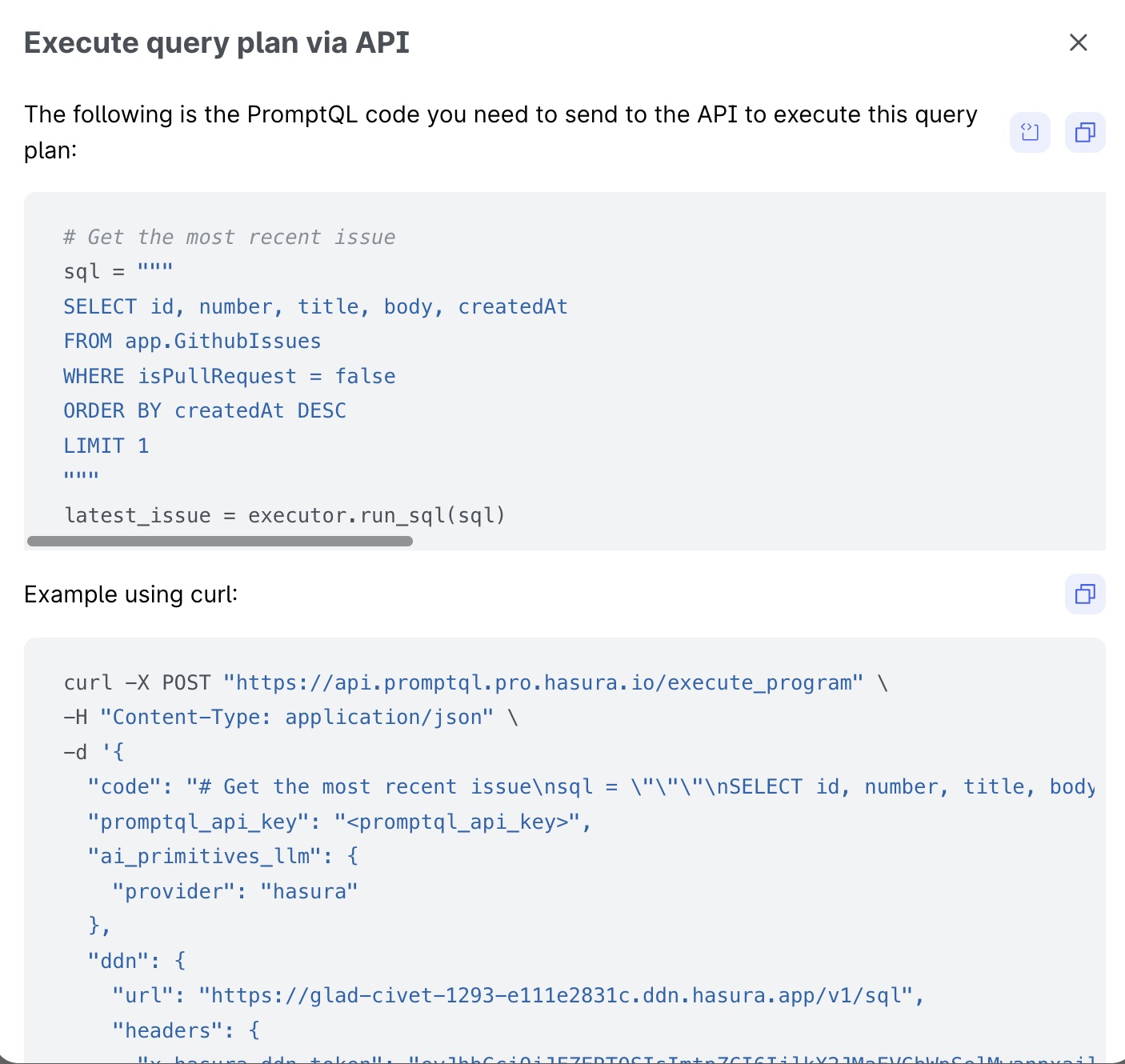Click the line "SELECT id, number, title, body, createdAt"
Viewport: 1125px width, 1064px height.
(315, 306)
